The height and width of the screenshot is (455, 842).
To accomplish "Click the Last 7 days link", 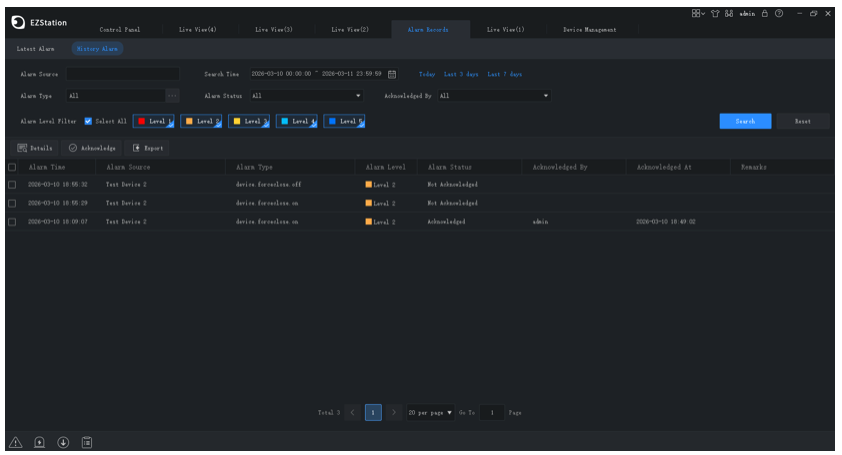I will tap(505, 74).
